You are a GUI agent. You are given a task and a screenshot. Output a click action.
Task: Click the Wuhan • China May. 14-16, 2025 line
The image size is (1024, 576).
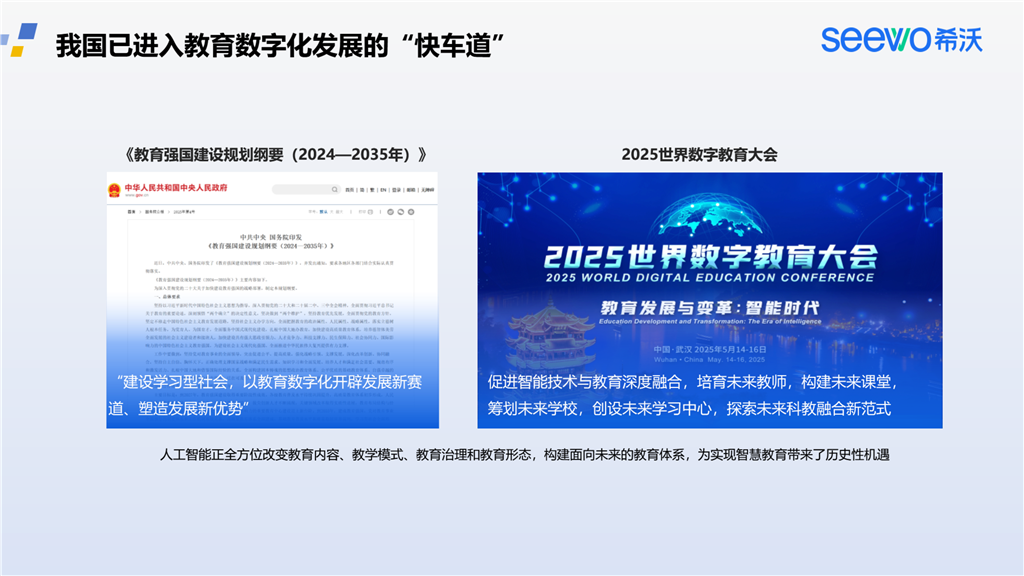[709, 360]
